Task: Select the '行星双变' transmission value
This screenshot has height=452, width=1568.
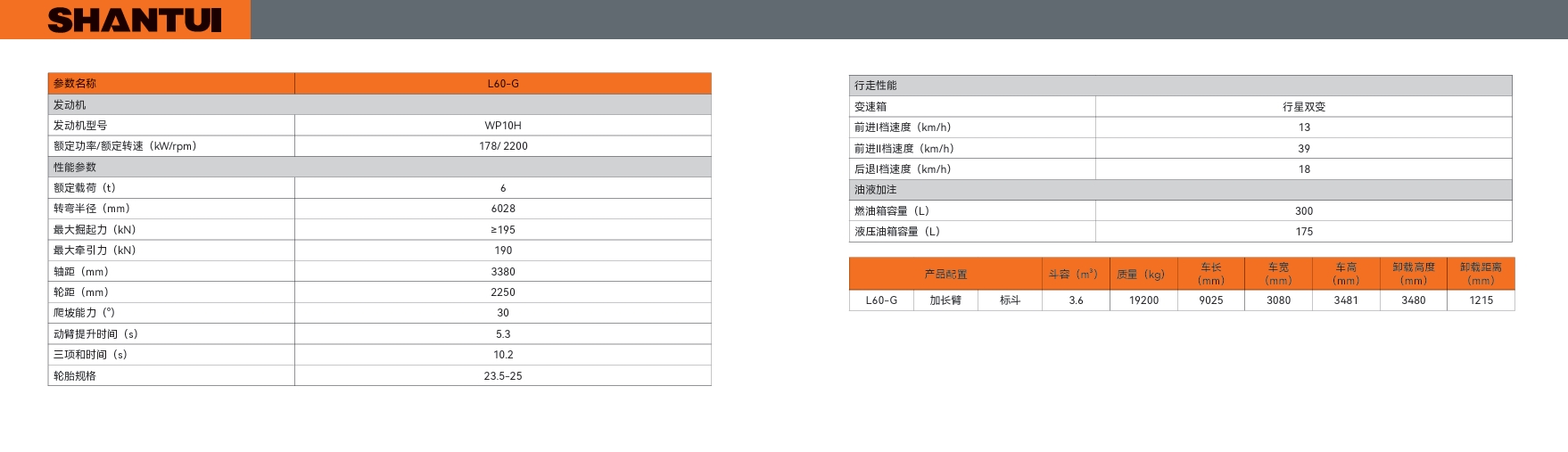Action: point(1304,107)
